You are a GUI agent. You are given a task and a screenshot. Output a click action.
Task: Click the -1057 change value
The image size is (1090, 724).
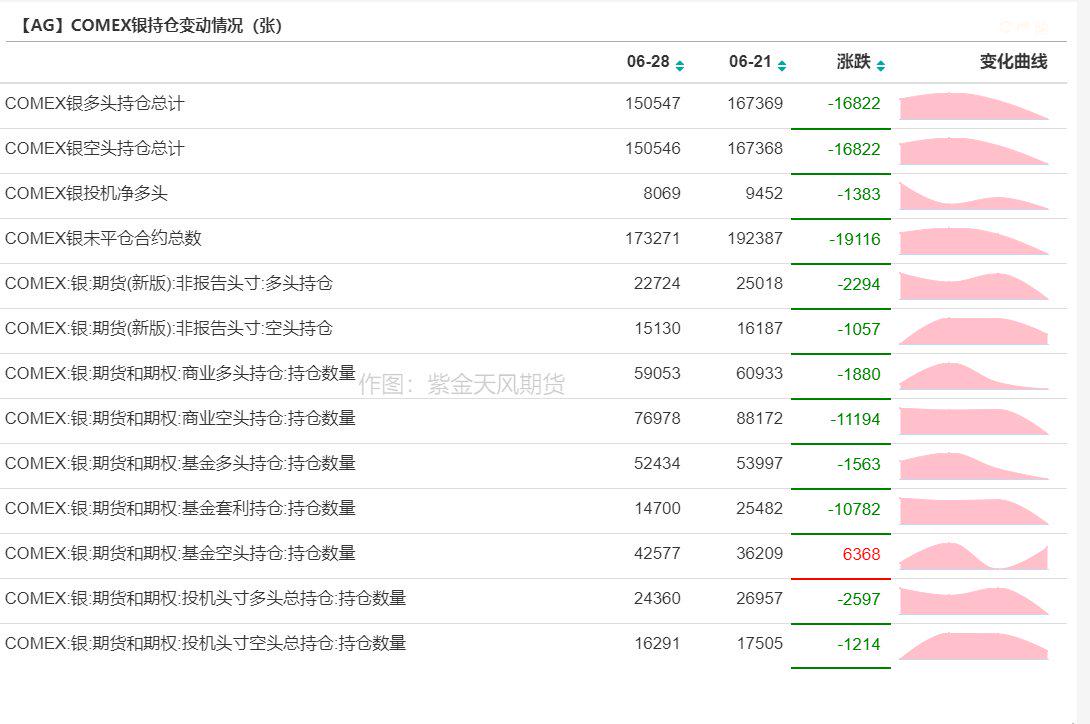(x=859, y=329)
